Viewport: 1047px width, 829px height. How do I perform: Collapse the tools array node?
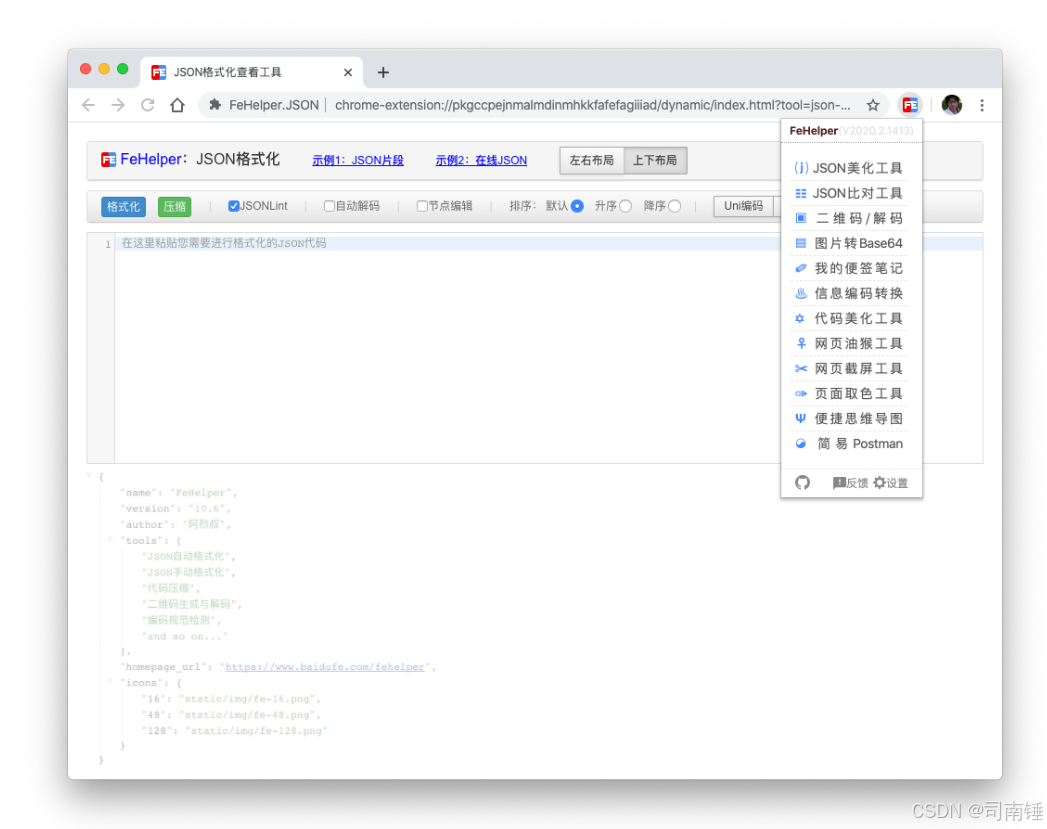coord(111,539)
